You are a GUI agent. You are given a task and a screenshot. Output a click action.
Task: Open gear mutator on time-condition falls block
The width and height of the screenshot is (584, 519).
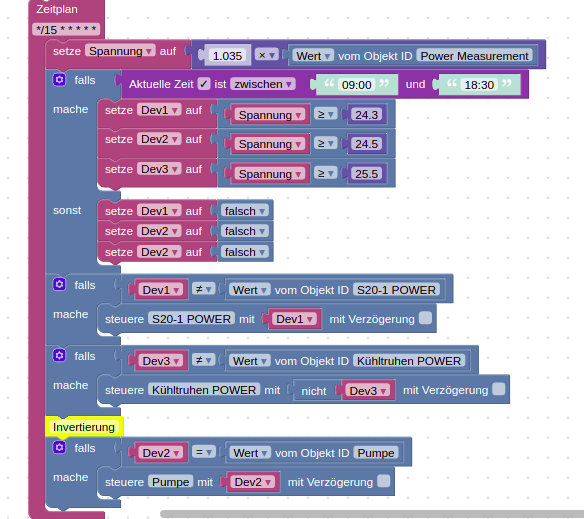click(59, 80)
